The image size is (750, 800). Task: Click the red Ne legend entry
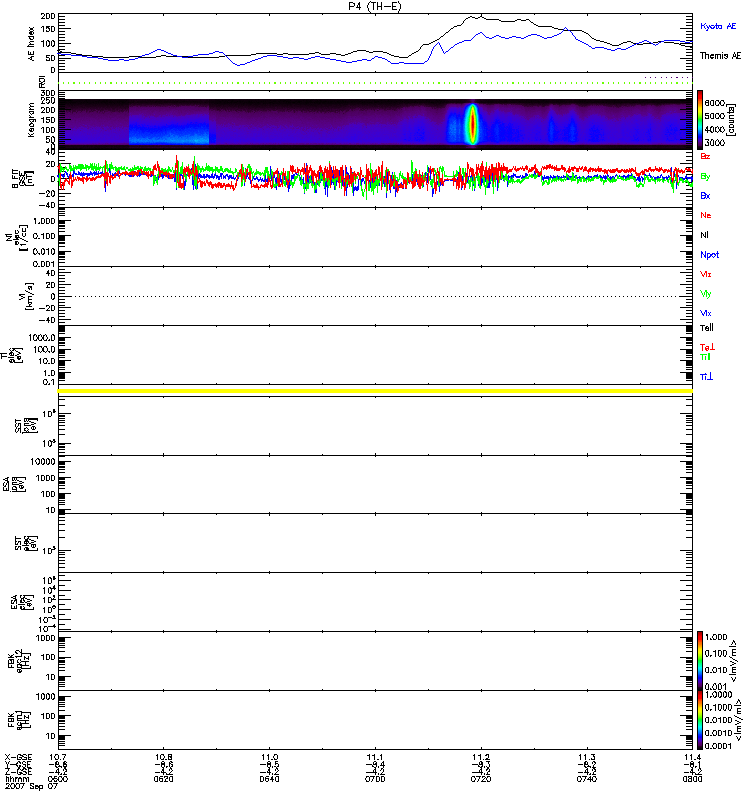coord(706,215)
